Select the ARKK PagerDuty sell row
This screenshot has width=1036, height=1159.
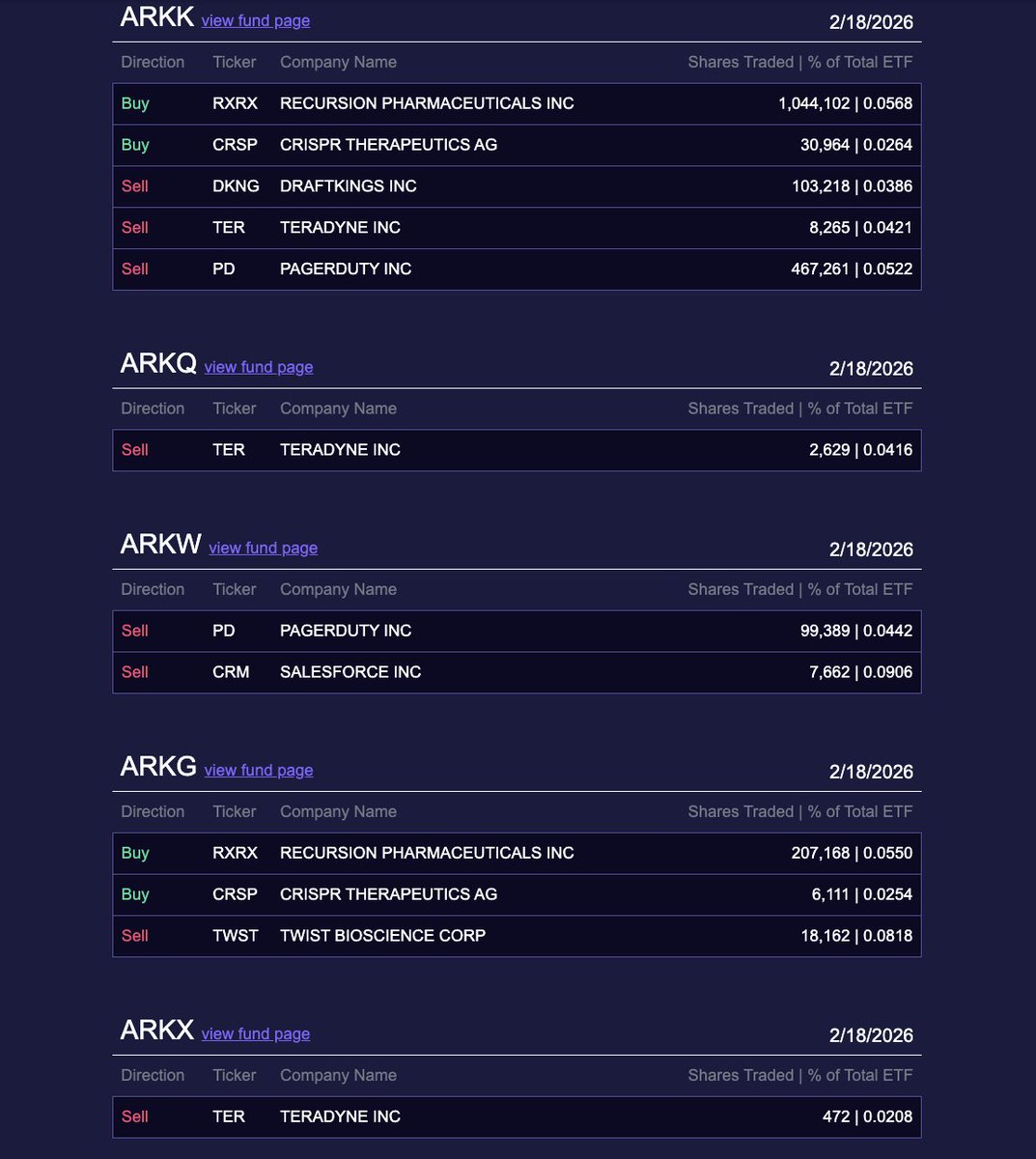(517, 269)
